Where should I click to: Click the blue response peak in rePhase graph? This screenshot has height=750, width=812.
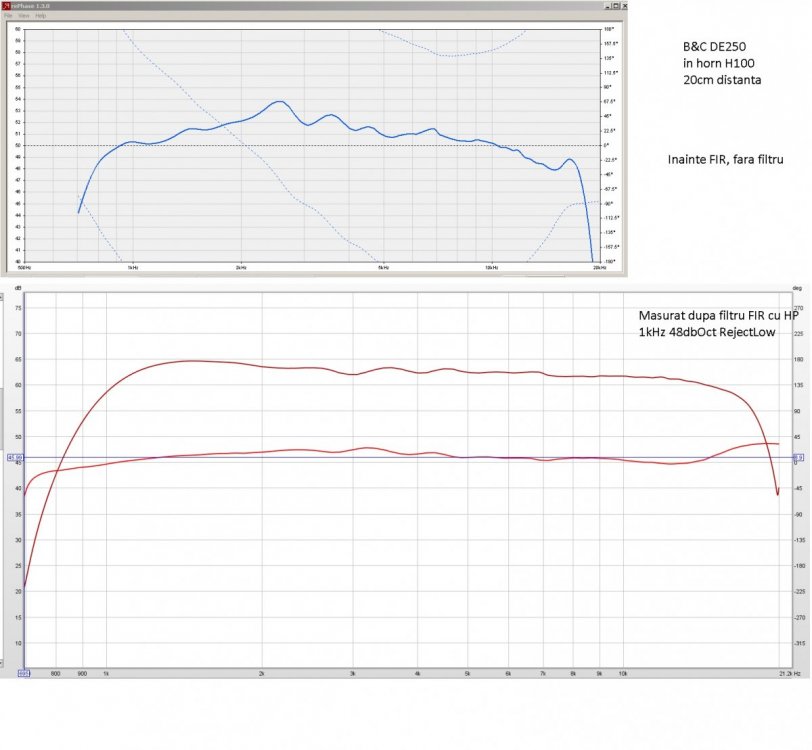pyautogui.click(x=280, y=102)
